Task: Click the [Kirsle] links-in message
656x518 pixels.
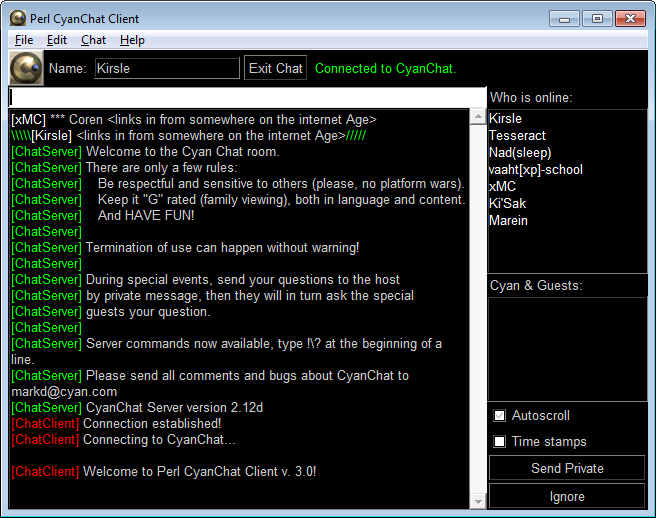Action: [x=189, y=136]
